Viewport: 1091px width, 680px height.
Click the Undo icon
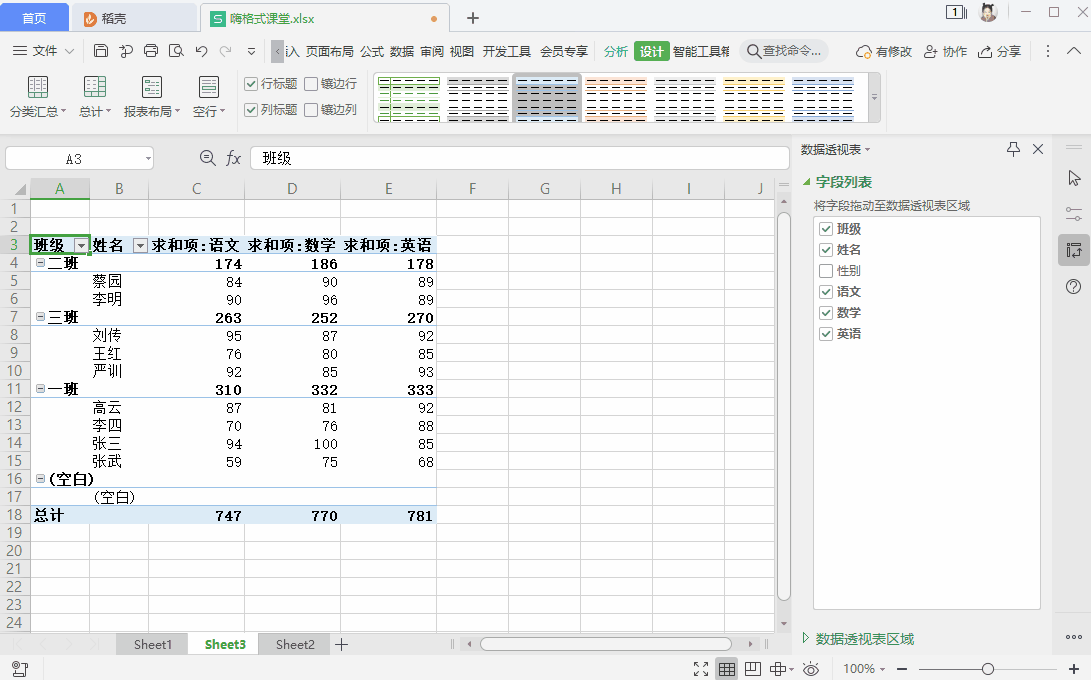click(x=200, y=50)
